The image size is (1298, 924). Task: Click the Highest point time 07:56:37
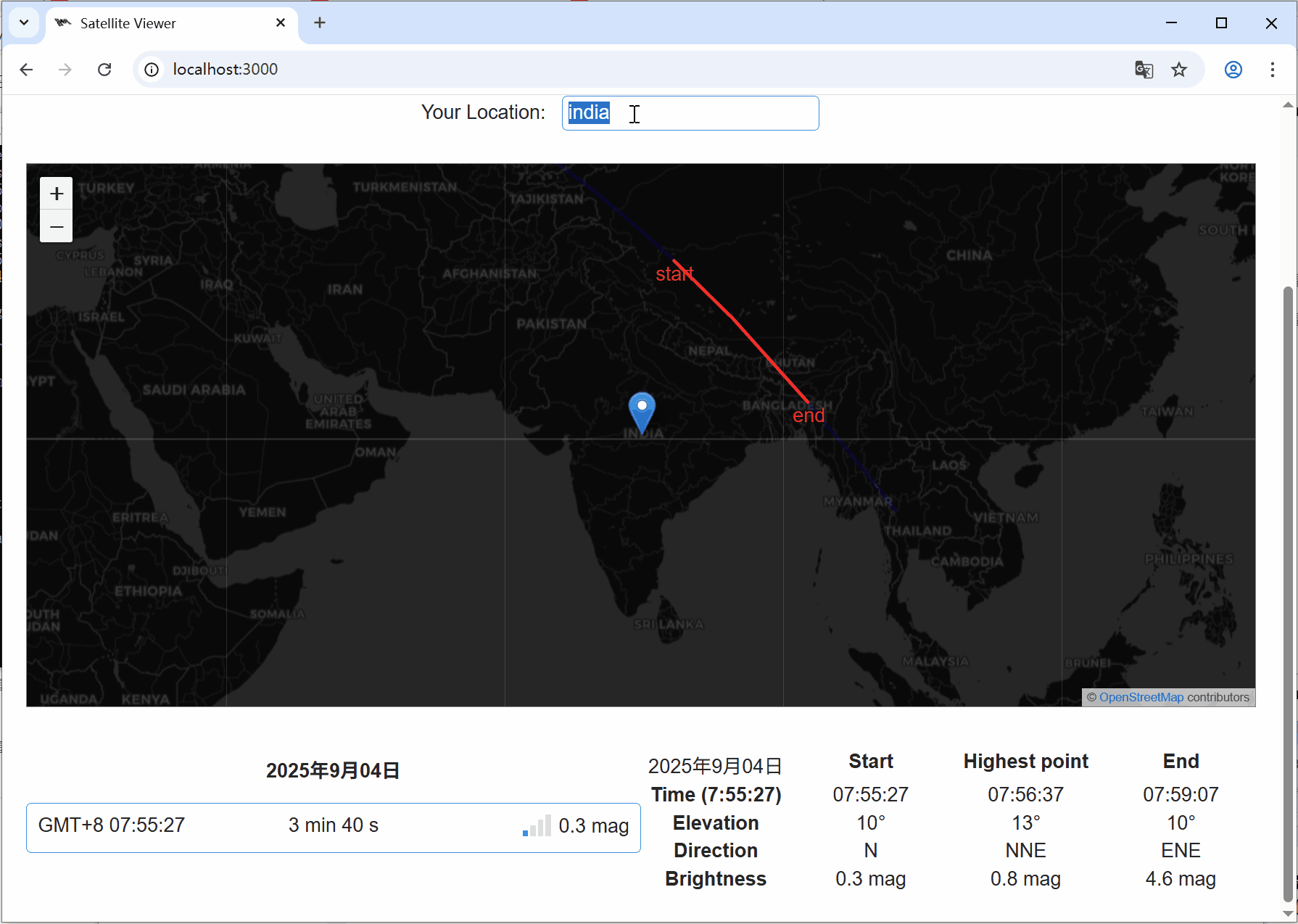pyautogui.click(x=1025, y=795)
